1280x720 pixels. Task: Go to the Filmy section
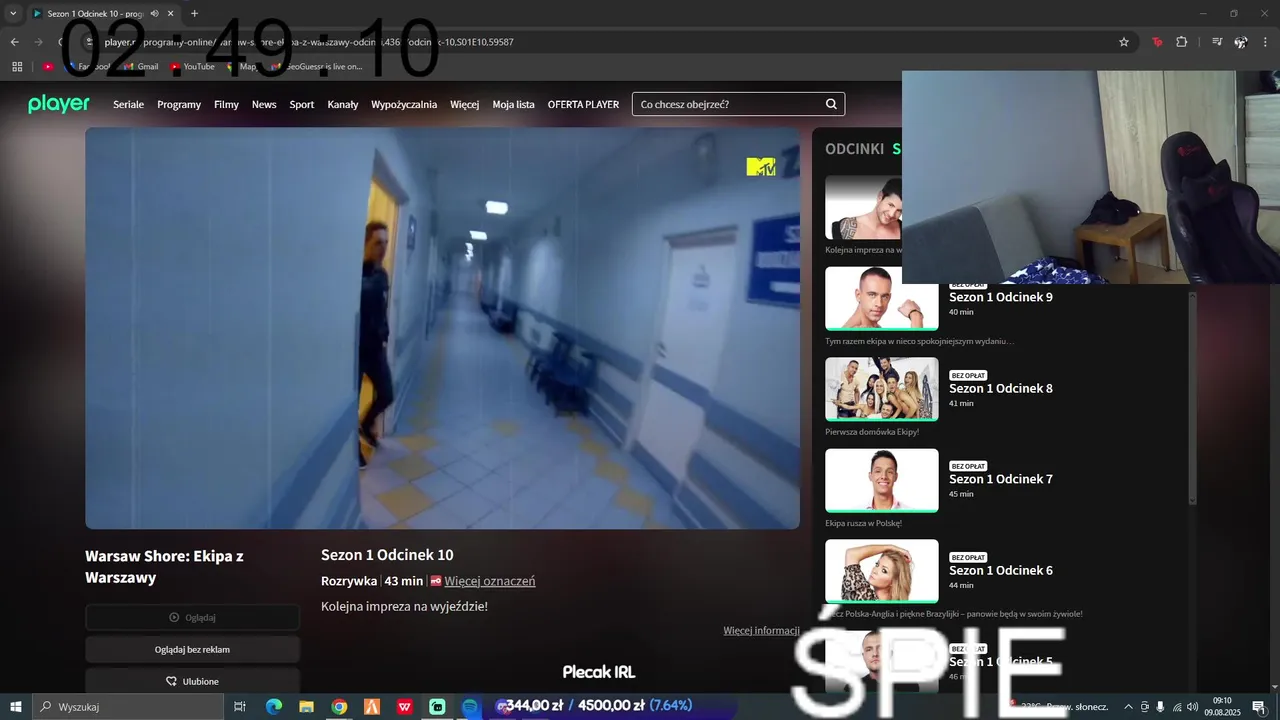pyautogui.click(x=226, y=104)
